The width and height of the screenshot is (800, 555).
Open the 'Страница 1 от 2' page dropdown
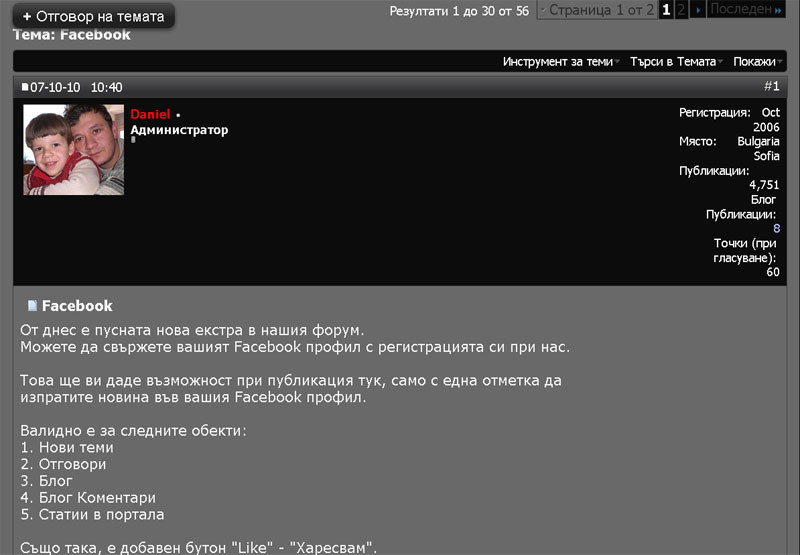(597, 10)
